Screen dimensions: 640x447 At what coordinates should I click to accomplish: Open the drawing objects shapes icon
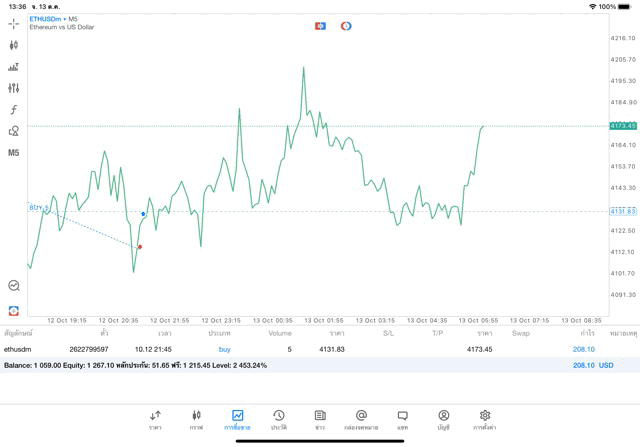pyautogui.click(x=13, y=131)
